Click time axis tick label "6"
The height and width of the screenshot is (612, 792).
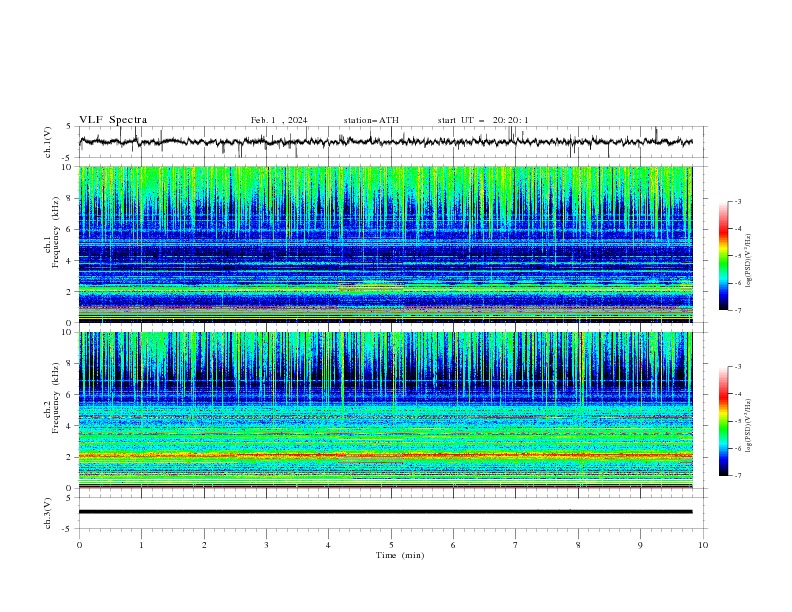click(x=453, y=545)
